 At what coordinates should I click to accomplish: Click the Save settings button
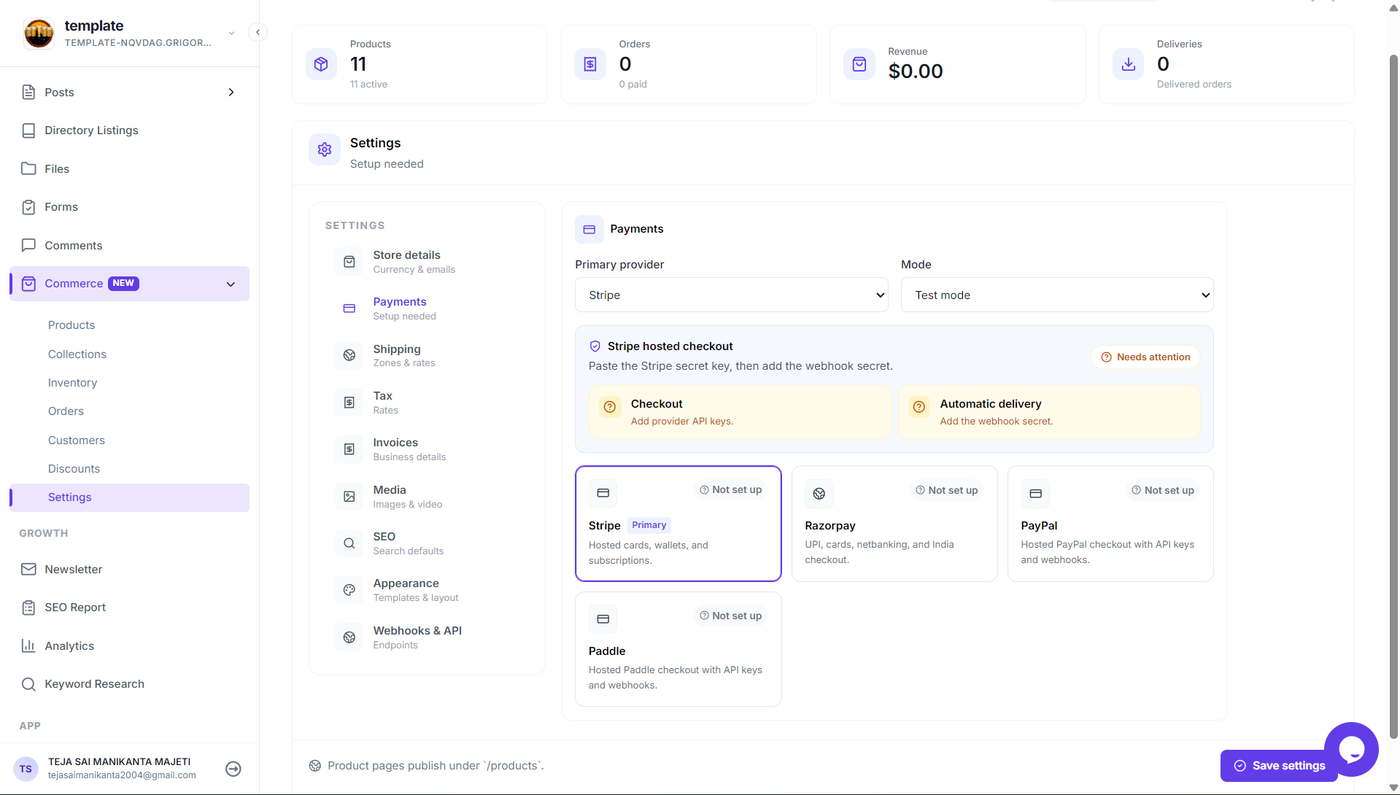pyautogui.click(x=1279, y=766)
